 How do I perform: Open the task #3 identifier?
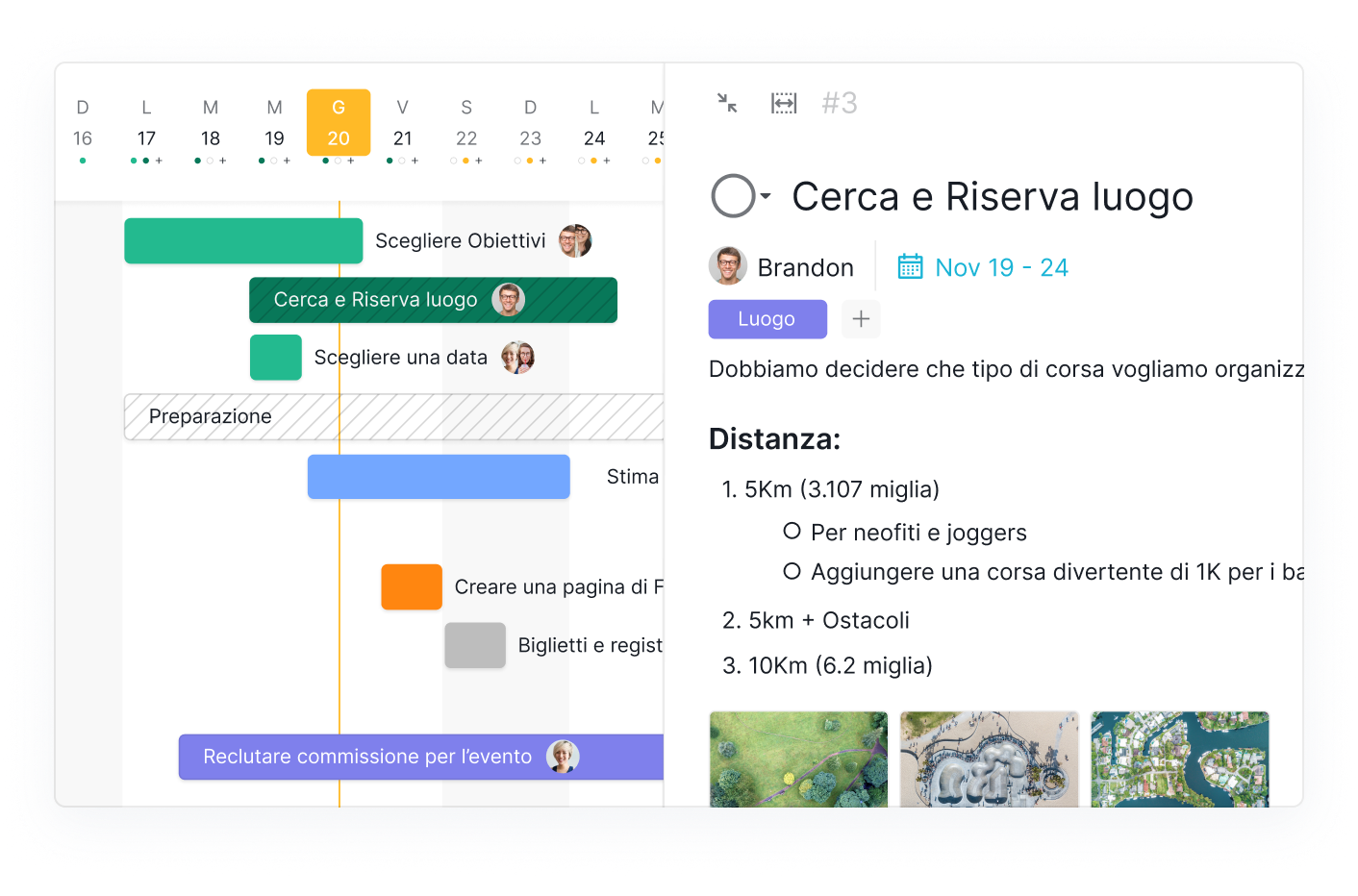840,103
